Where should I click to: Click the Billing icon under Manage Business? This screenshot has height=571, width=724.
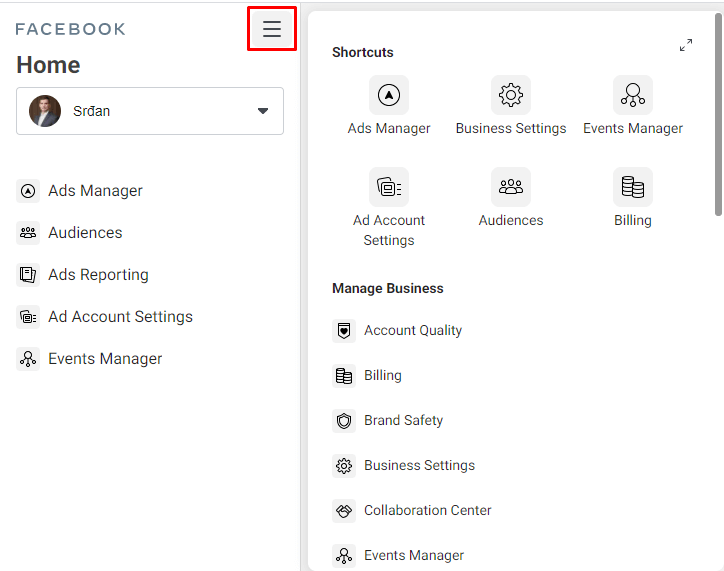coord(344,376)
